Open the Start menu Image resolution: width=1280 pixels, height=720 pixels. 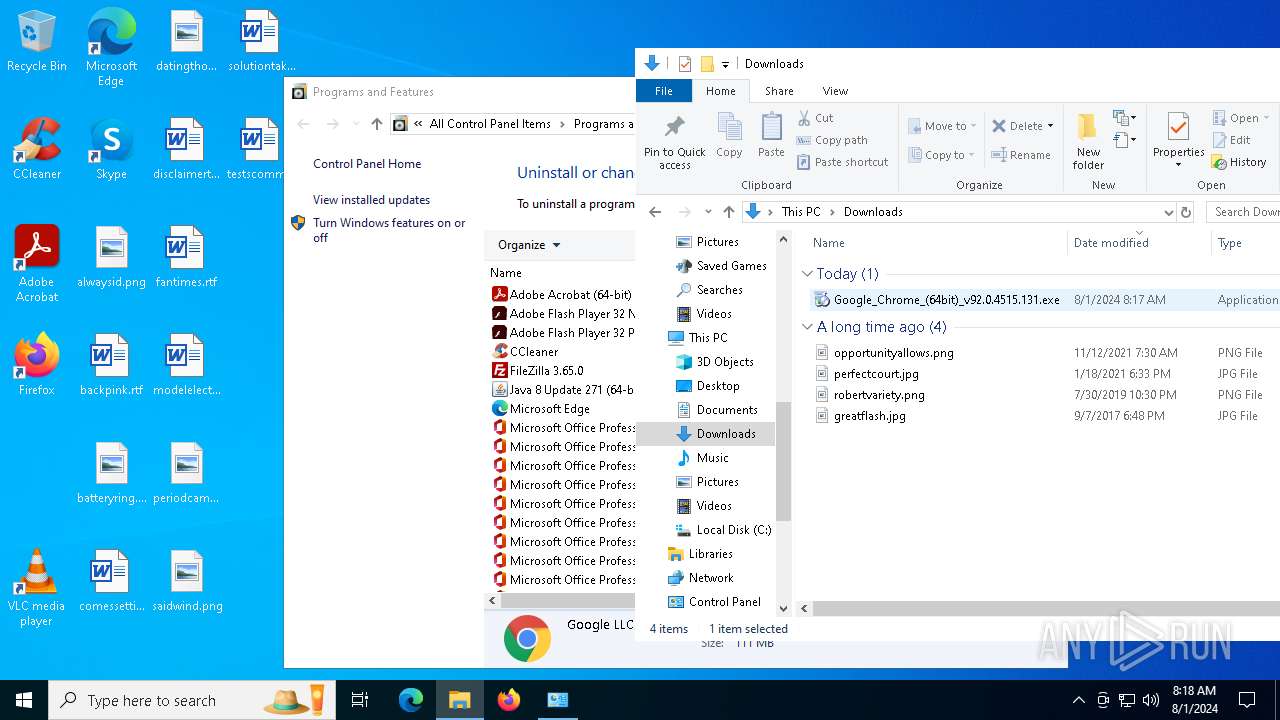24,700
